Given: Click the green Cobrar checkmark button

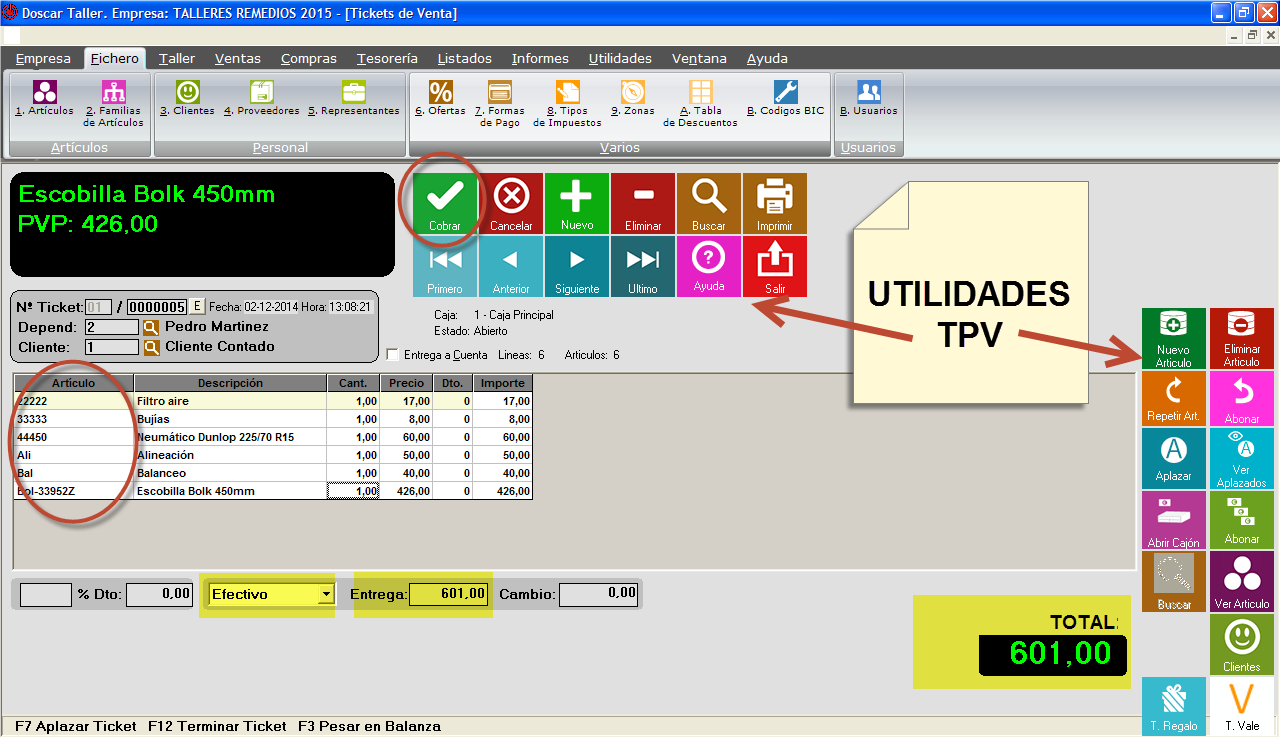Looking at the screenshot, I should click(x=445, y=204).
